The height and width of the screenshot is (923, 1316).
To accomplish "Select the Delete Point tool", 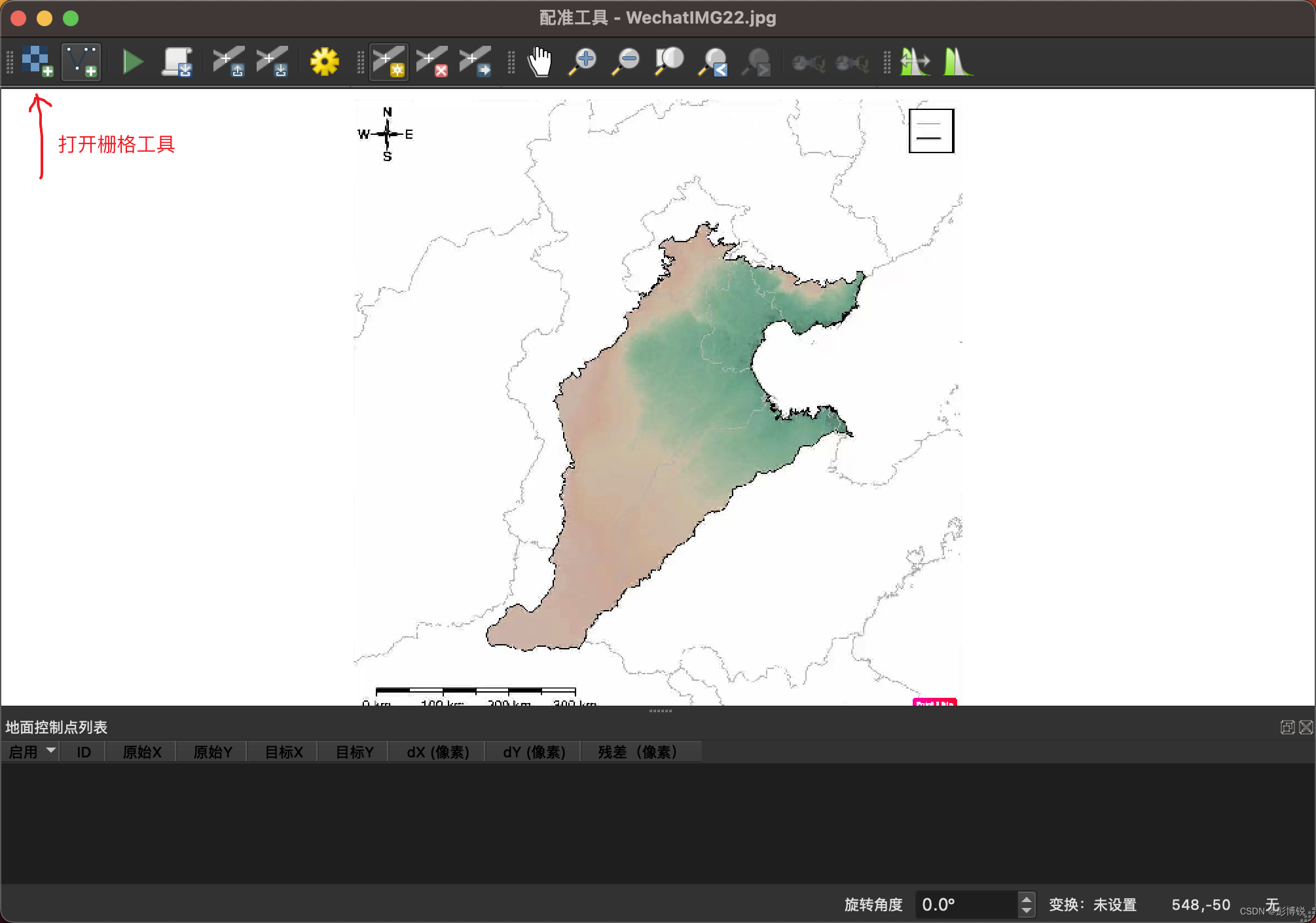I will (432, 62).
